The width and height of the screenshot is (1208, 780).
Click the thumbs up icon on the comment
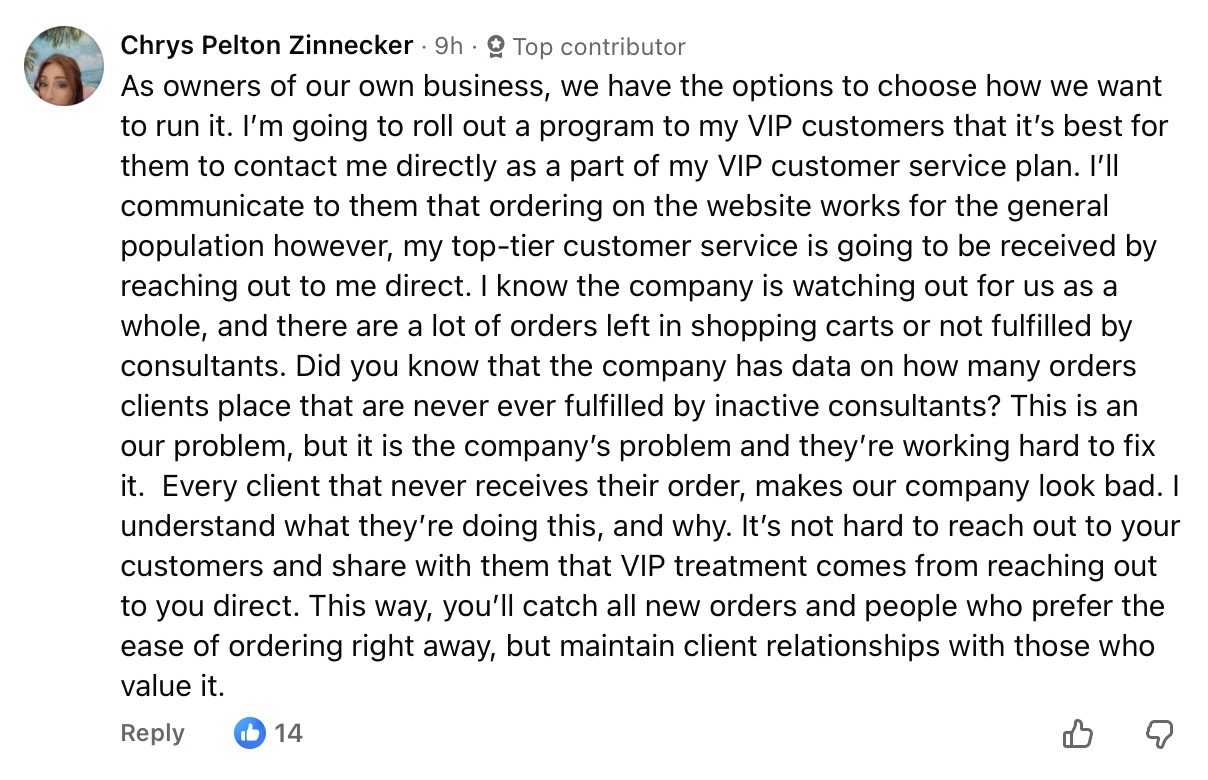click(x=1078, y=734)
